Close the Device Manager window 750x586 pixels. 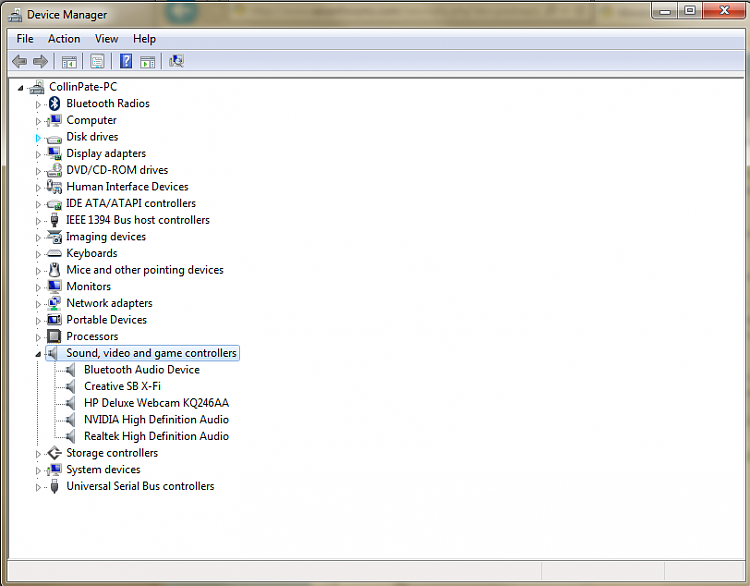point(724,11)
